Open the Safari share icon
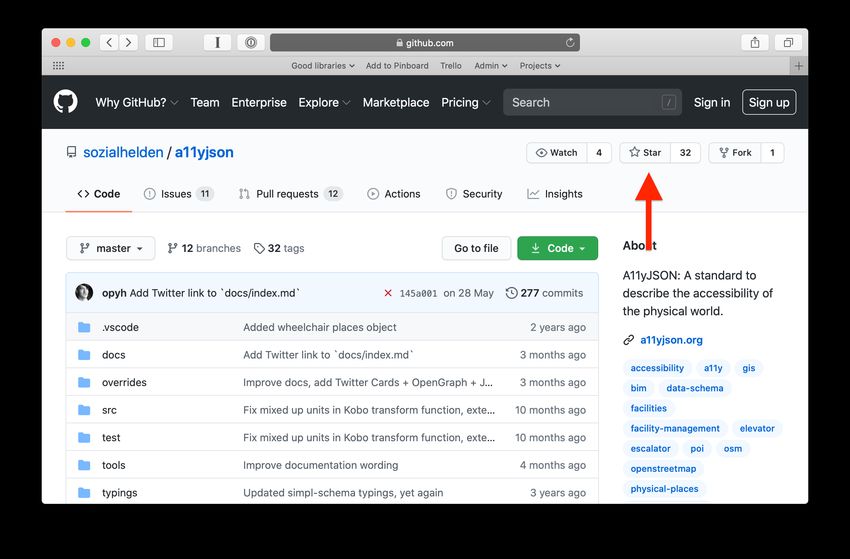Screen dimensions: 850x559 coord(755,42)
